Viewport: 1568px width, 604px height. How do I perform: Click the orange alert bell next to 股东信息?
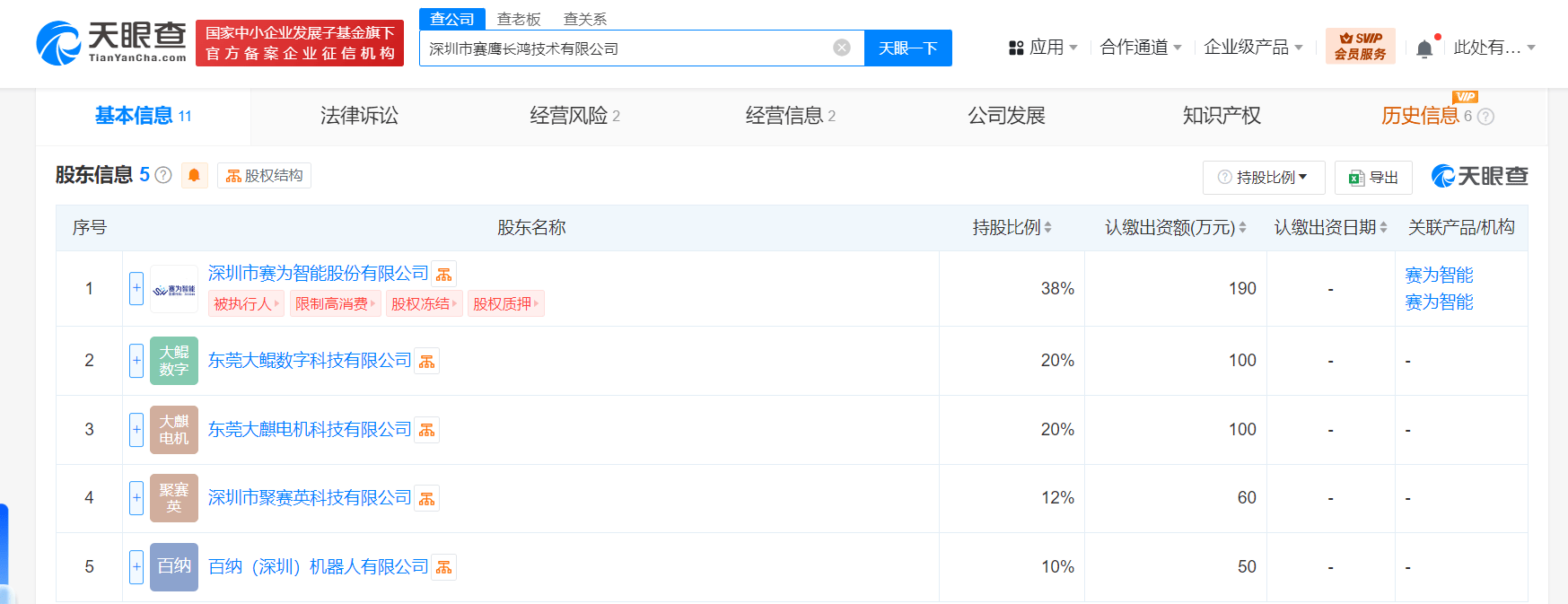pyautogui.click(x=194, y=175)
